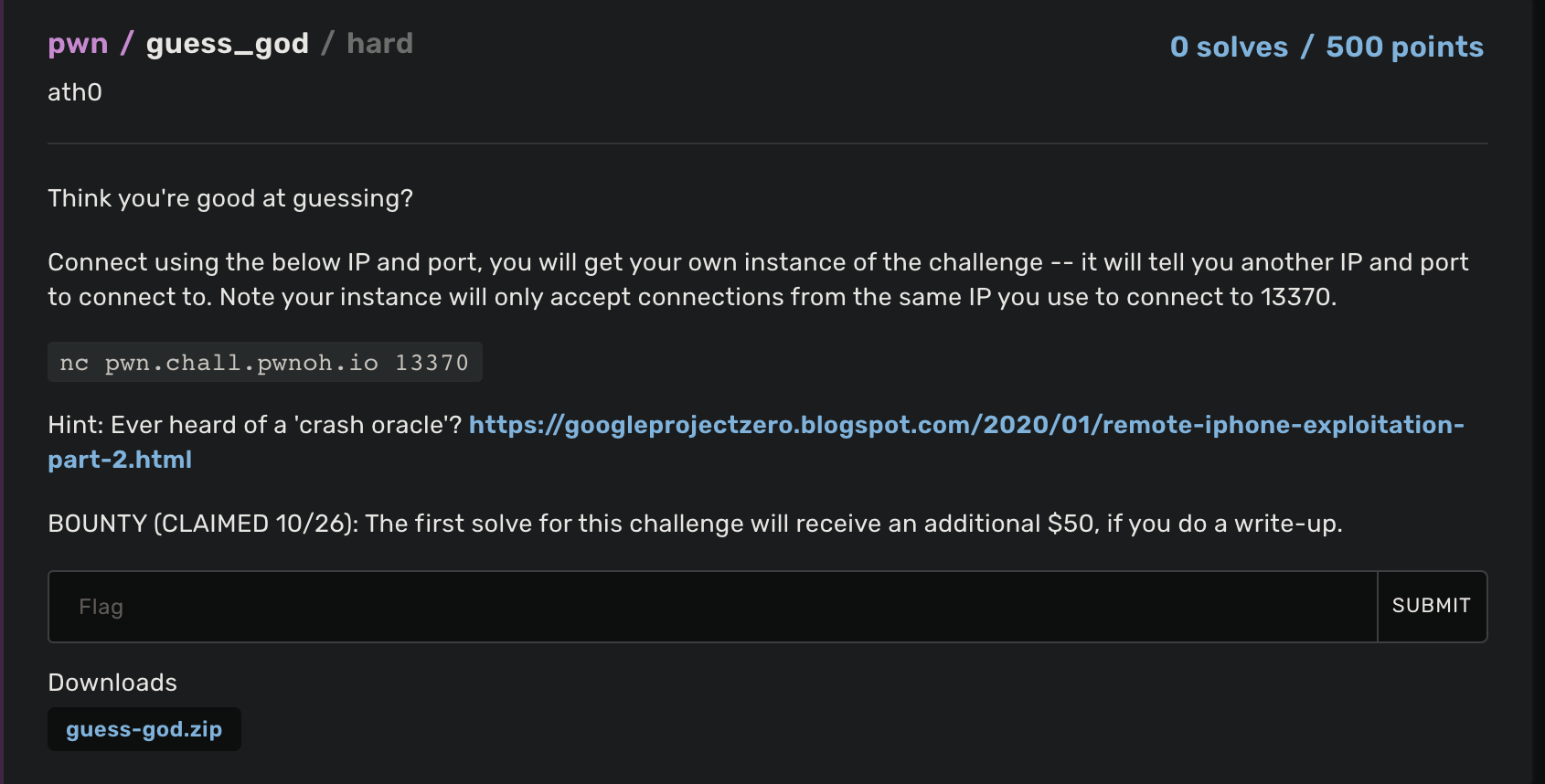Click the Downloads heading
1545x784 pixels.
pos(112,683)
